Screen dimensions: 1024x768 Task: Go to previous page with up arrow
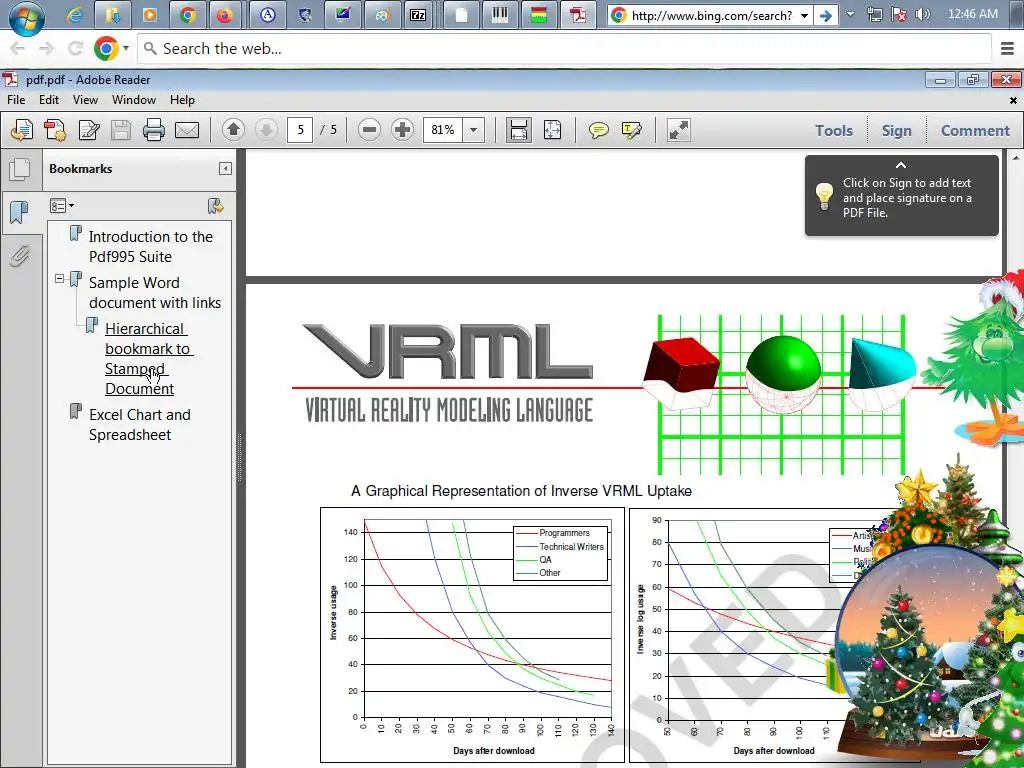click(233, 130)
